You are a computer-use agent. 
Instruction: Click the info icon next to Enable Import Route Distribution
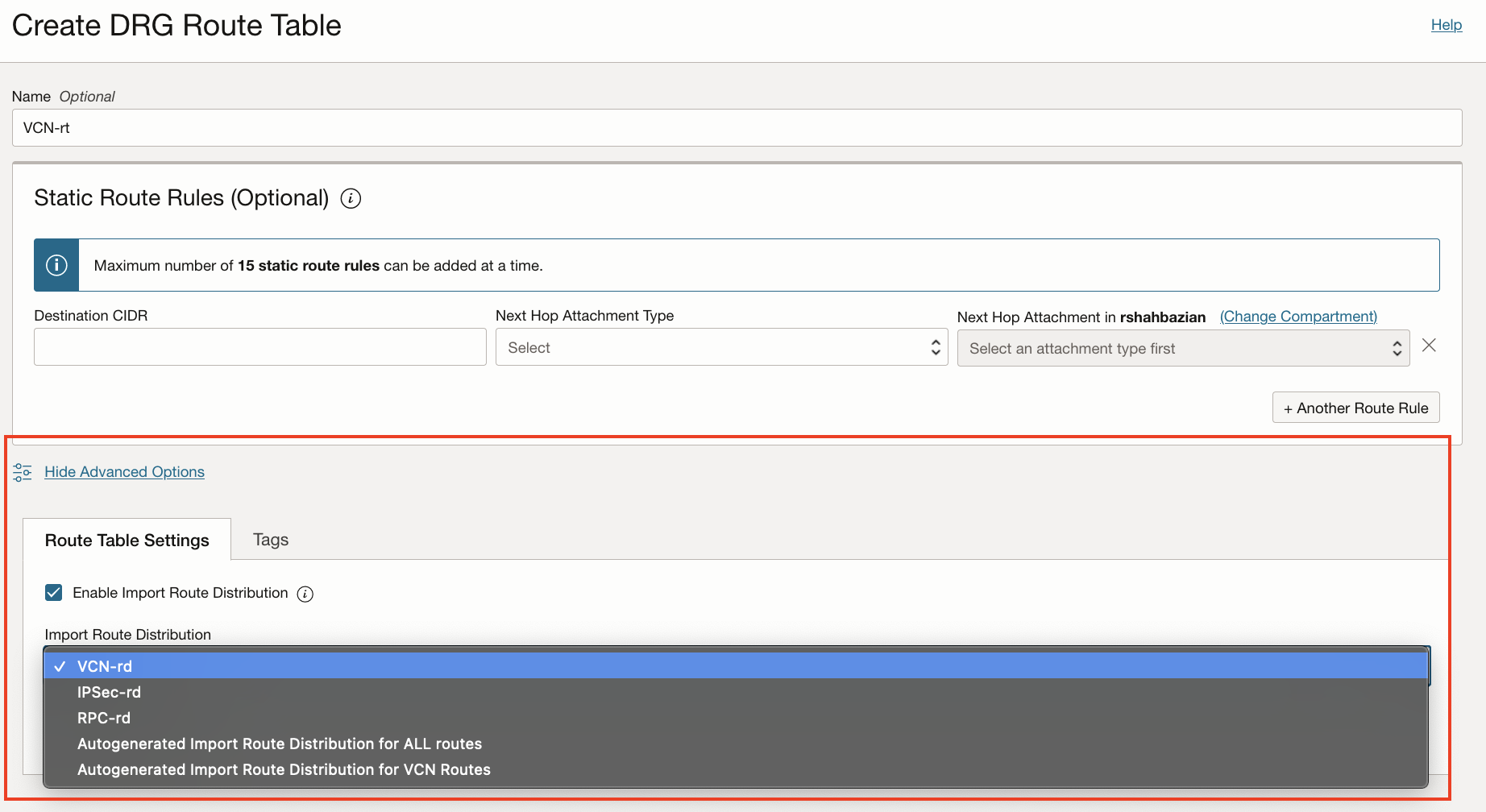(x=305, y=594)
